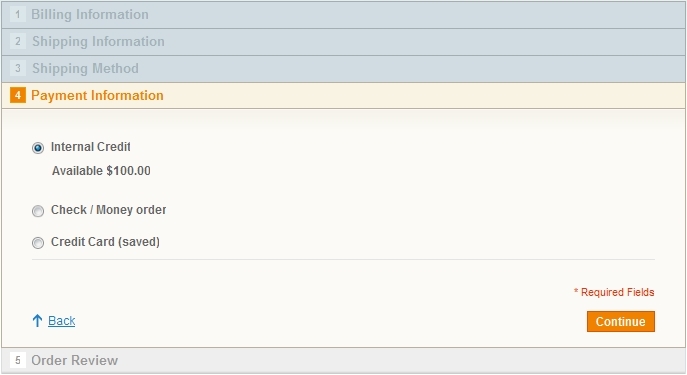
Task: Select Credit Card (saved) radio button
Action: [x=38, y=243]
